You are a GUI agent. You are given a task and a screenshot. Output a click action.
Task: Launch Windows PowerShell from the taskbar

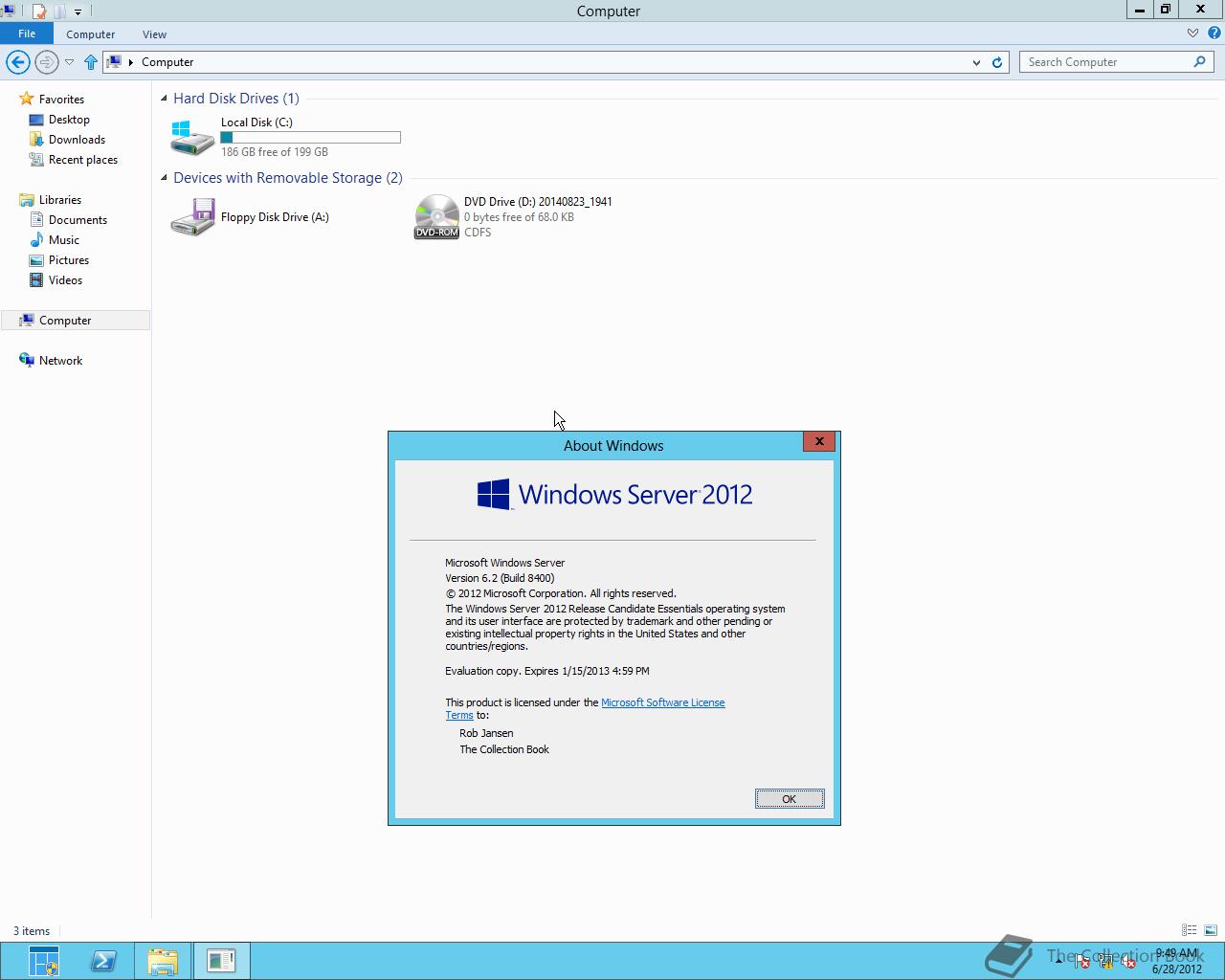click(x=102, y=961)
